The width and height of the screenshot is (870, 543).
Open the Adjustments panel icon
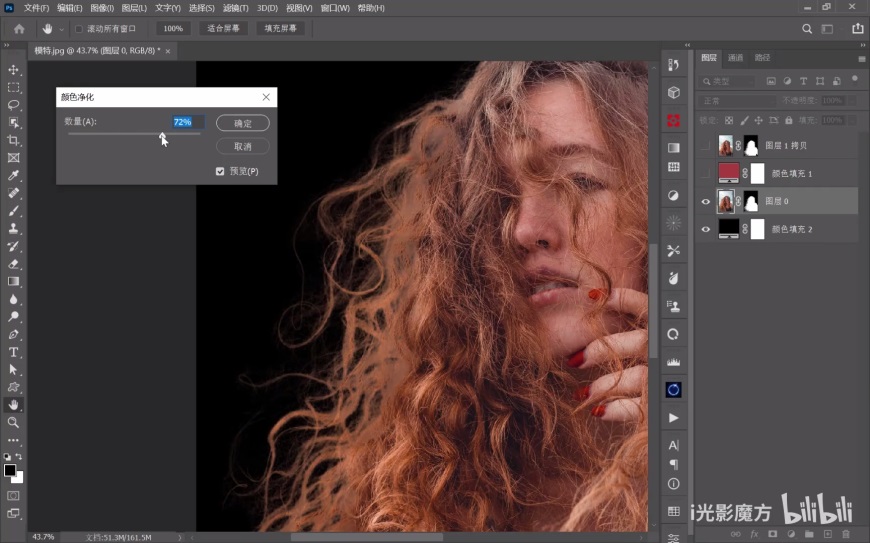[674, 195]
